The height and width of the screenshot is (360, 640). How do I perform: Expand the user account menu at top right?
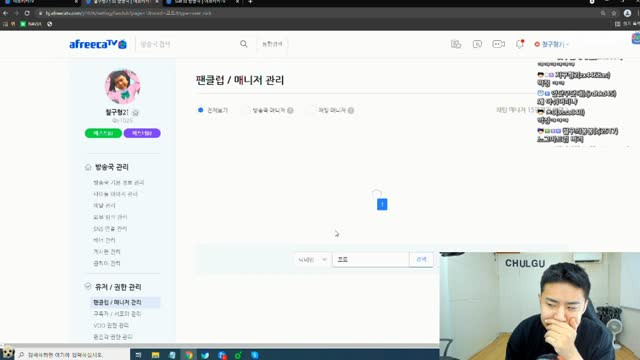point(552,44)
